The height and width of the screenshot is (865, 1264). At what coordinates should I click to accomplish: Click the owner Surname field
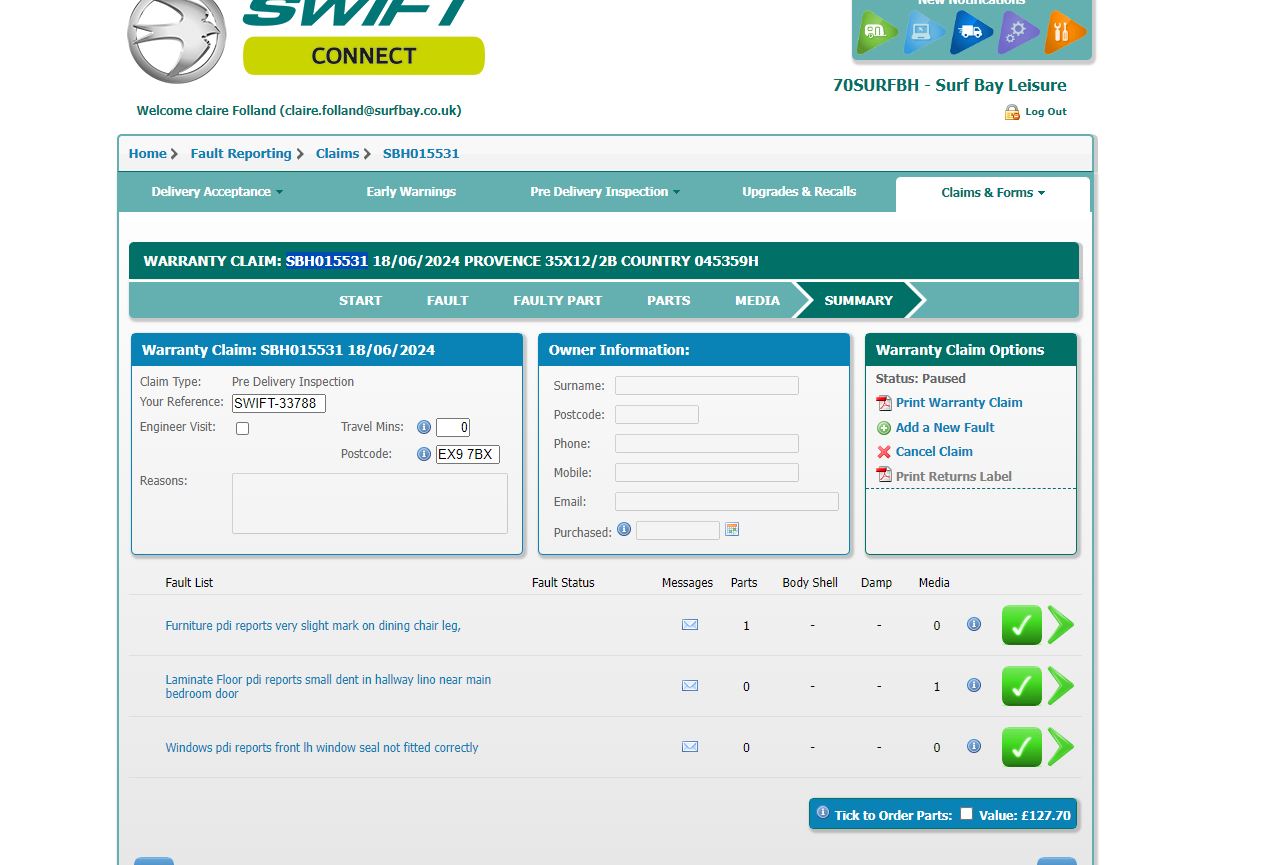707,386
